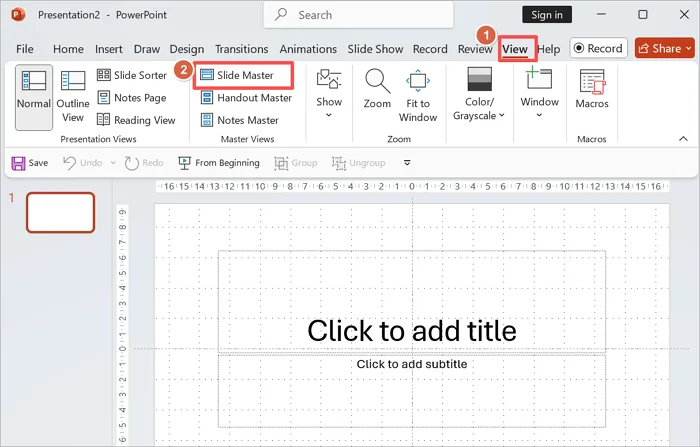This screenshot has height=447, width=700.
Task: Click the Redo button
Action: [x=144, y=163]
